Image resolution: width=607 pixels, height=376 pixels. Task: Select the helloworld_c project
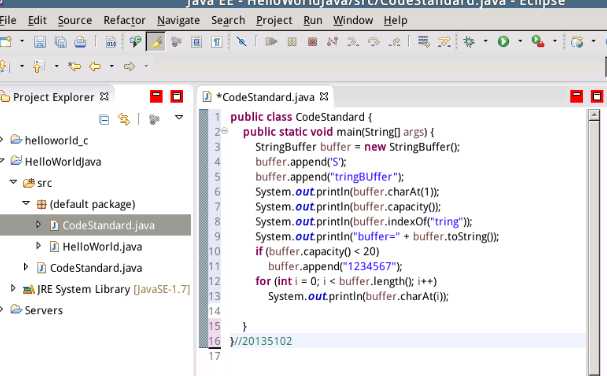tap(56, 140)
